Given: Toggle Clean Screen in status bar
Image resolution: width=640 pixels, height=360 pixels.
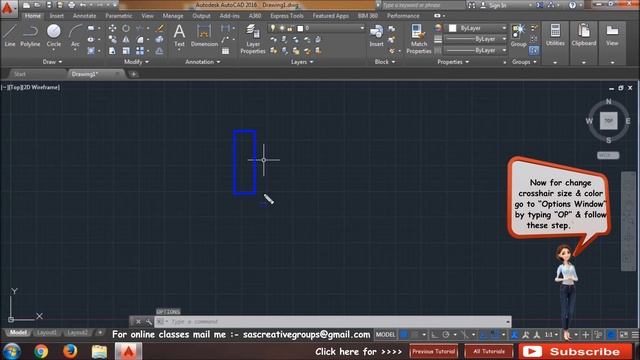Looking at the screenshot, I should 624,335.
